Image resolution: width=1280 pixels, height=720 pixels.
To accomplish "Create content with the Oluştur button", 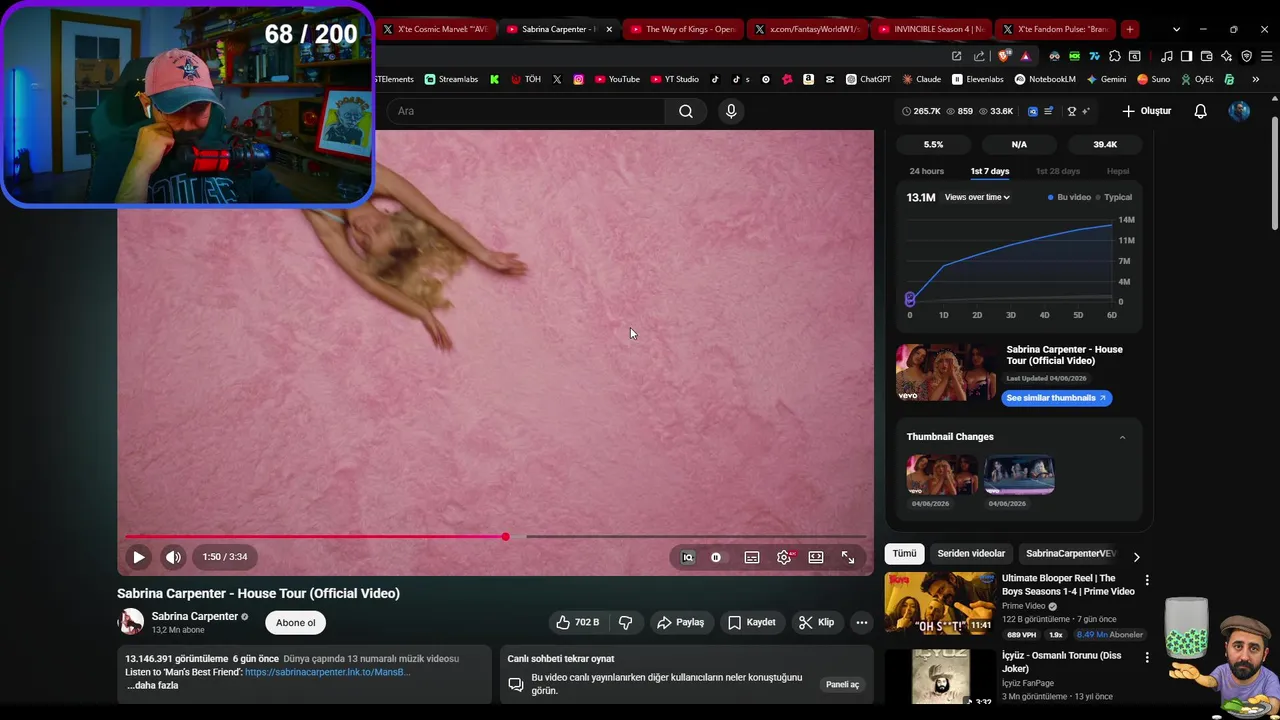I will 1146,111.
